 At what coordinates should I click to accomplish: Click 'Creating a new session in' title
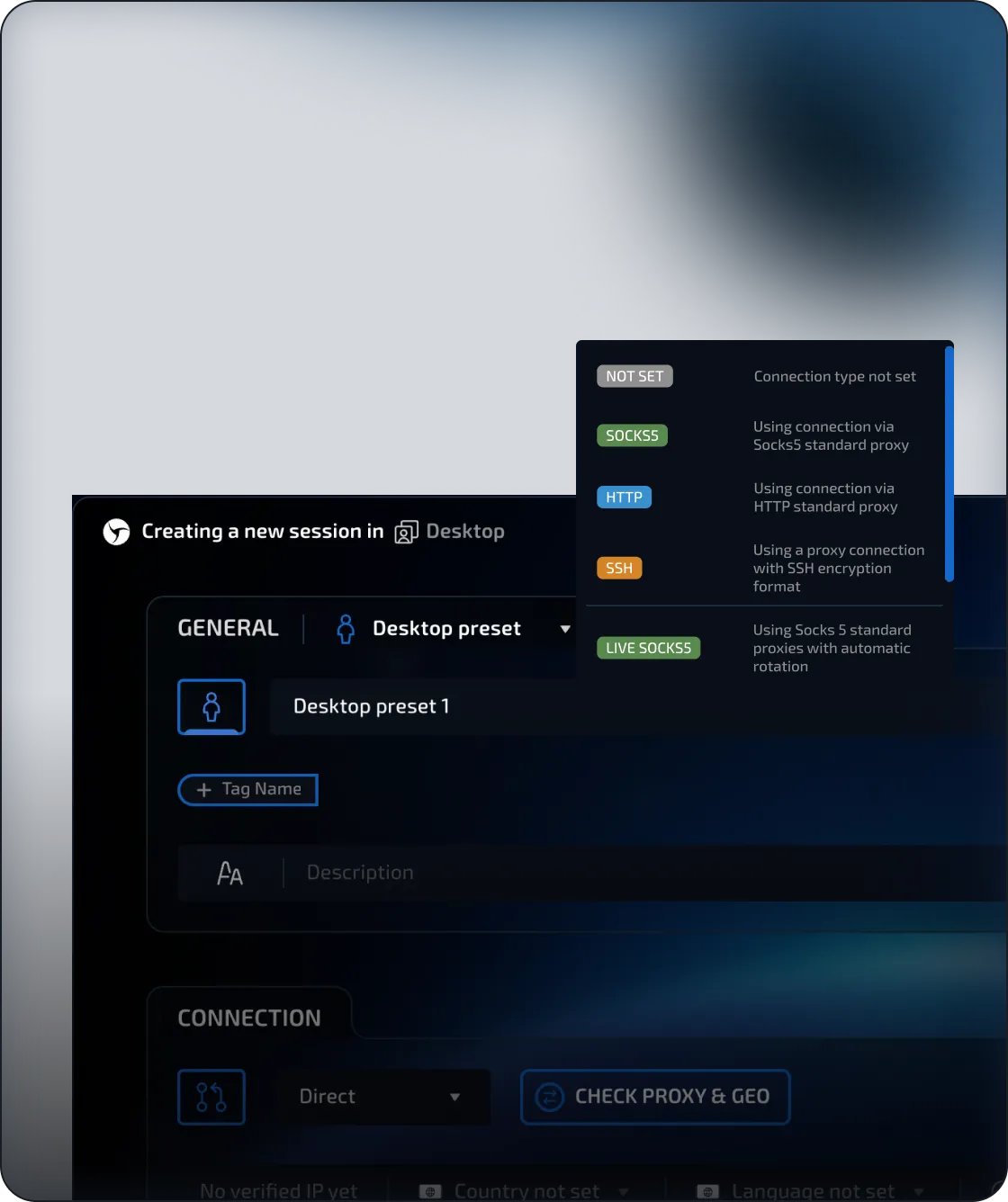pyautogui.click(x=263, y=532)
